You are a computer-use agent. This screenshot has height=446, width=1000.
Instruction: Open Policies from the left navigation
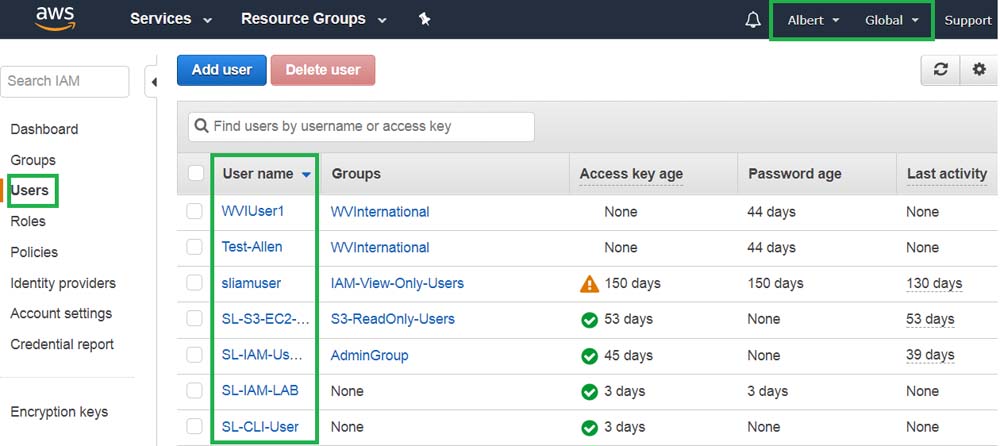point(34,252)
